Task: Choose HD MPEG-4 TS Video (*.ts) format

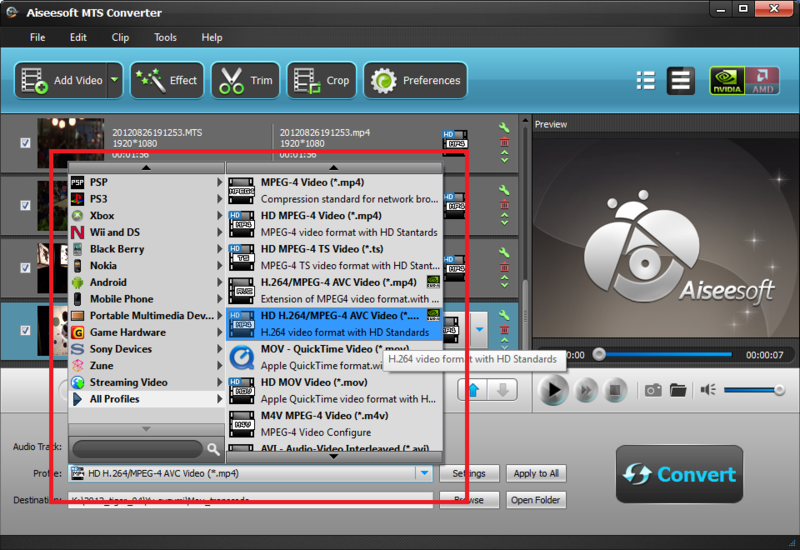Action: click(334, 257)
